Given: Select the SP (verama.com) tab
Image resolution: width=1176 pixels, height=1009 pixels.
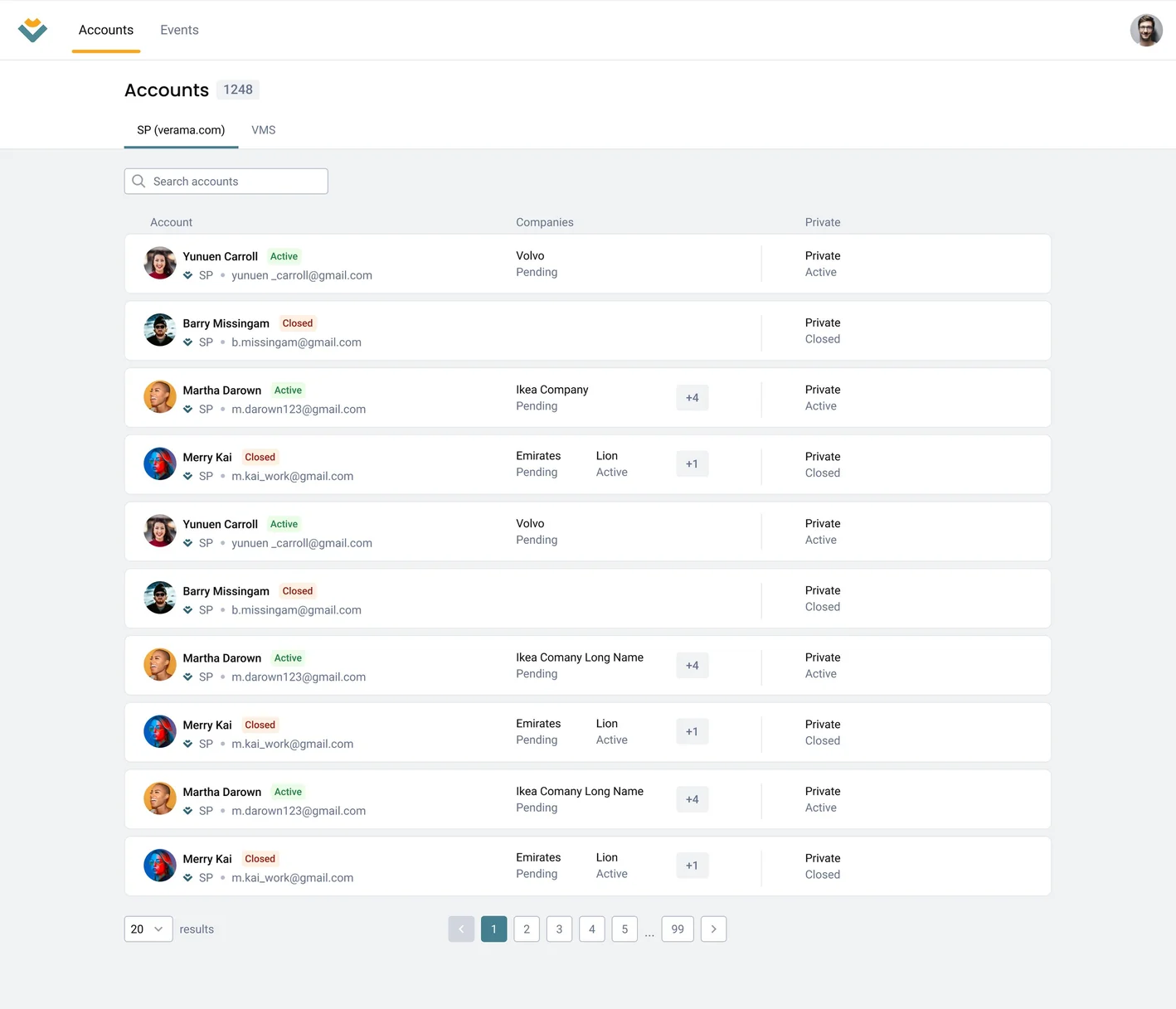Looking at the screenshot, I should pyautogui.click(x=181, y=130).
